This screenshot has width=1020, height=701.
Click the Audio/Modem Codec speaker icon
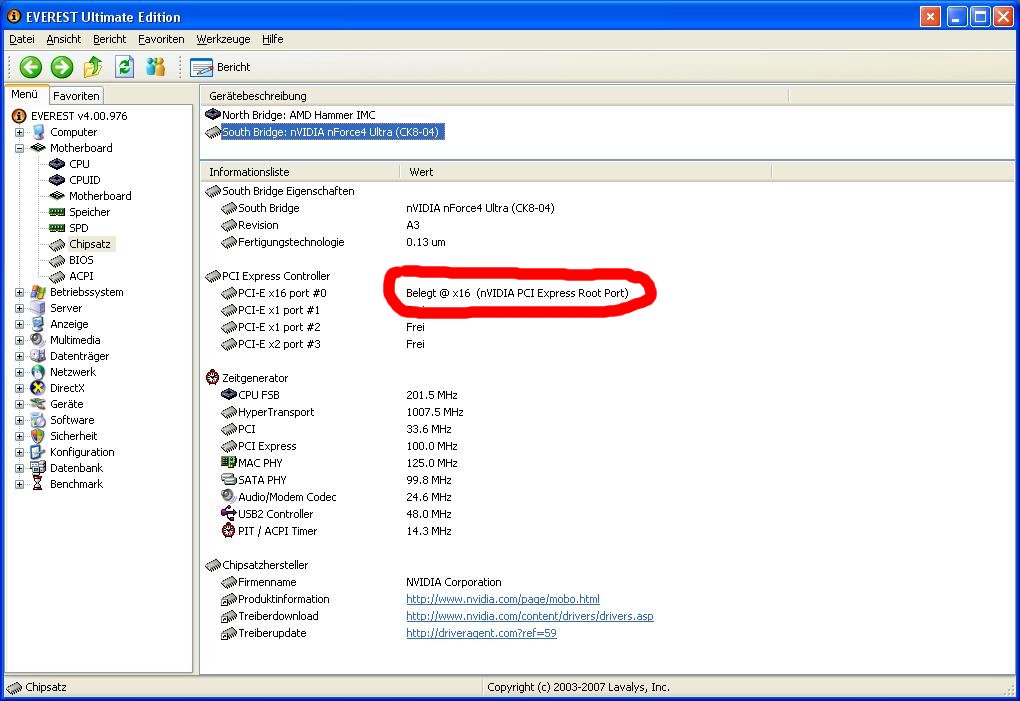click(x=228, y=496)
